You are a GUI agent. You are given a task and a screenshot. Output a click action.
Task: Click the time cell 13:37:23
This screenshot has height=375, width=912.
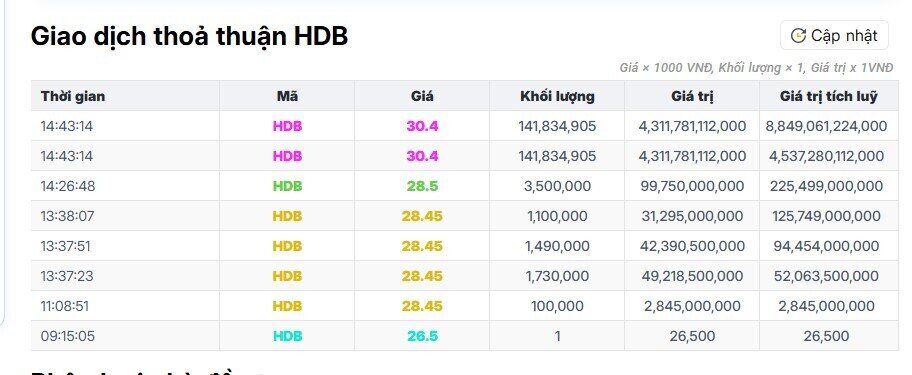point(66,276)
